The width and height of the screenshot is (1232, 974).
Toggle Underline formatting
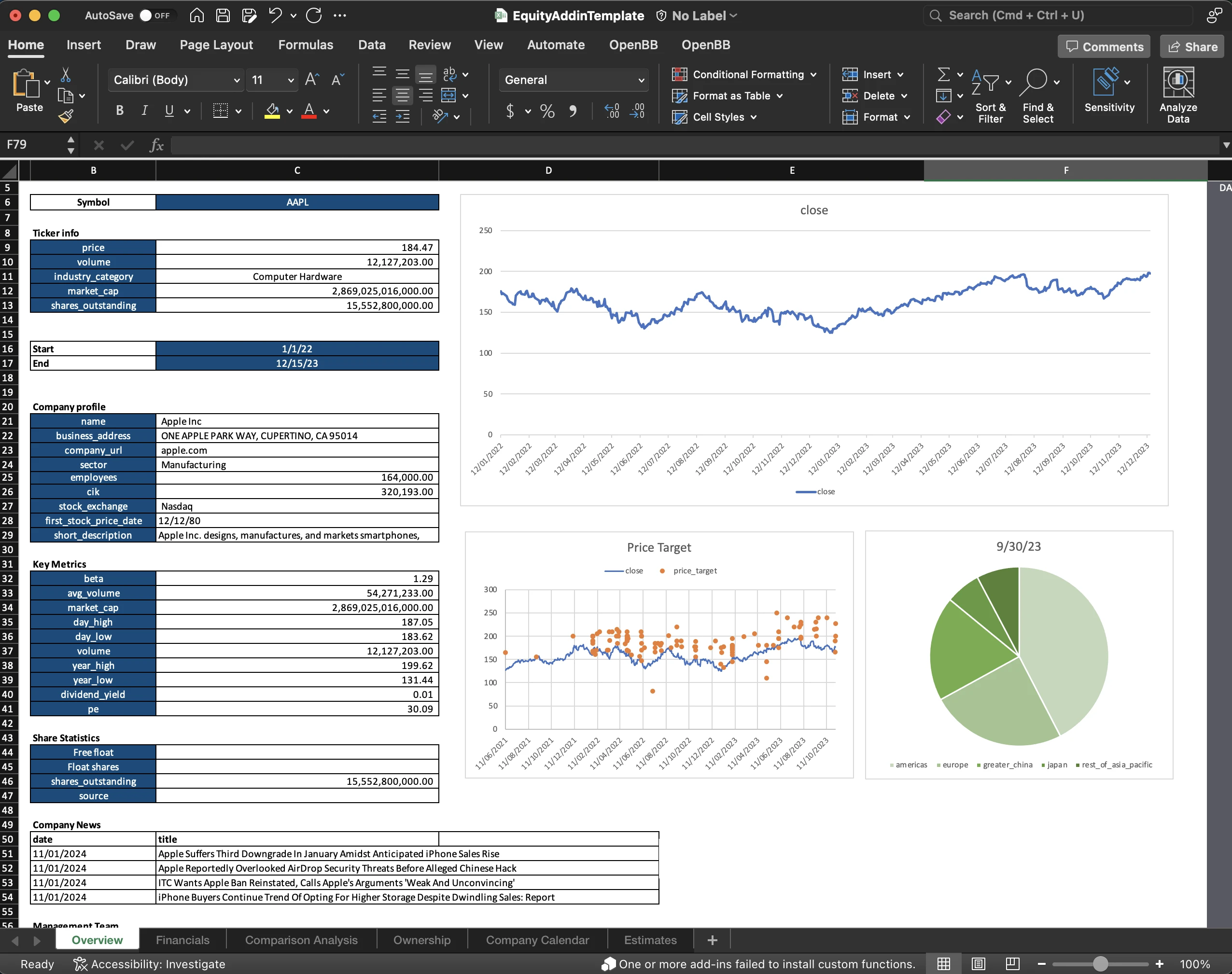169,111
